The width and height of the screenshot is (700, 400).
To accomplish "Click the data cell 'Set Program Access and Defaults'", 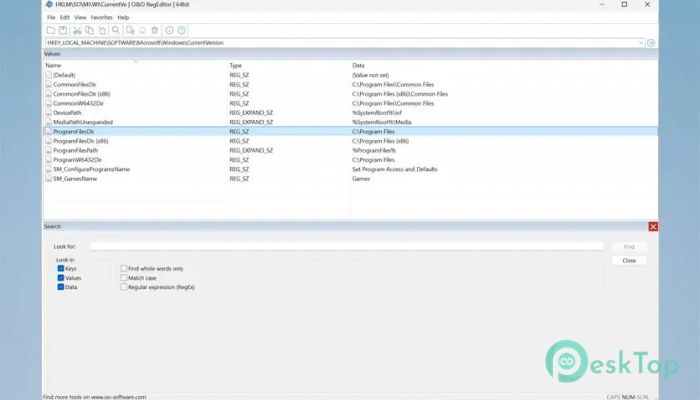I will [395, 169].
